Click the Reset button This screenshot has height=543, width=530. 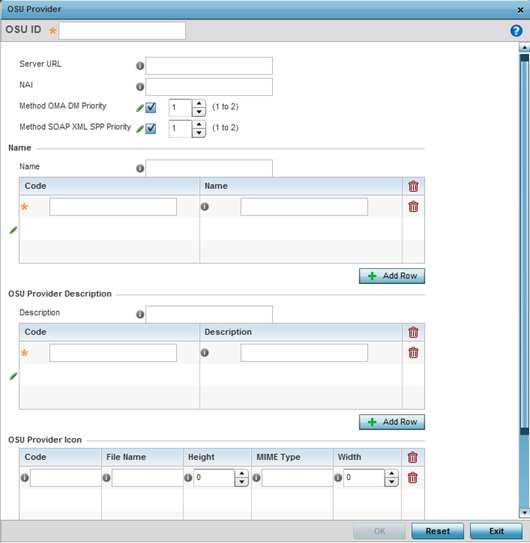point(438,531)
